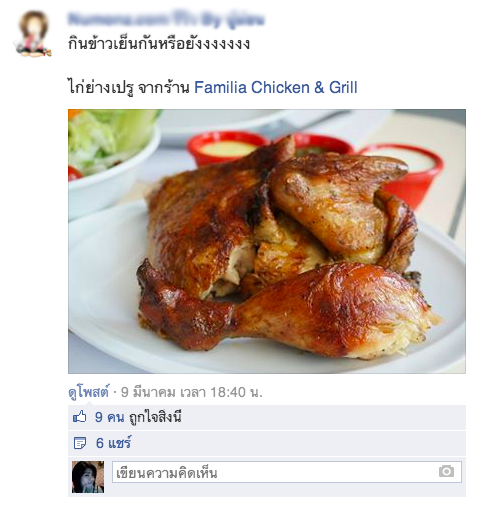Click the yellow sauce cup in photo
Viewport: 485px width, 513px height.
[x=227, y=148]
